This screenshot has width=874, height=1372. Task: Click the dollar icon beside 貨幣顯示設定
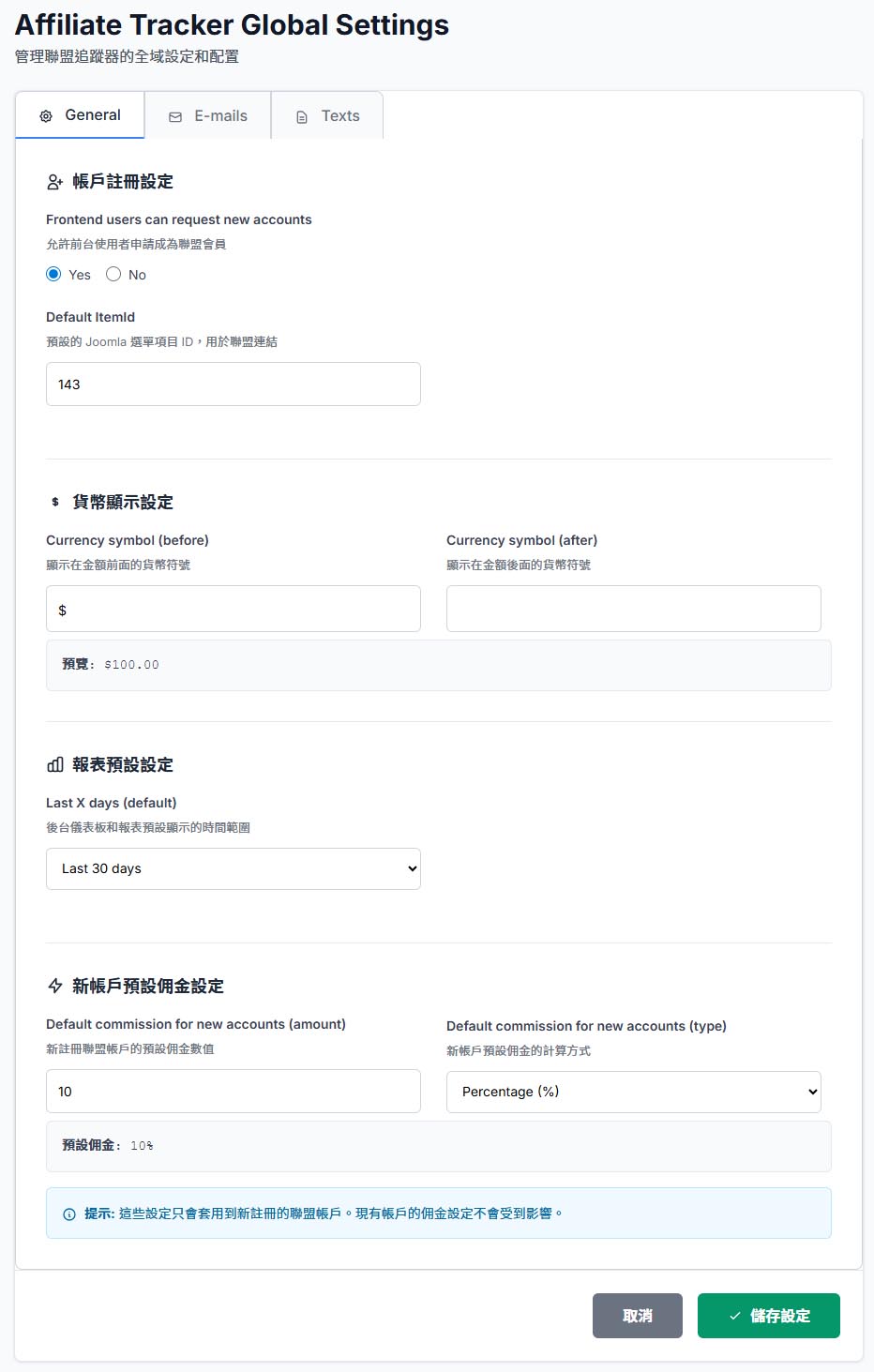pos(55,503)
